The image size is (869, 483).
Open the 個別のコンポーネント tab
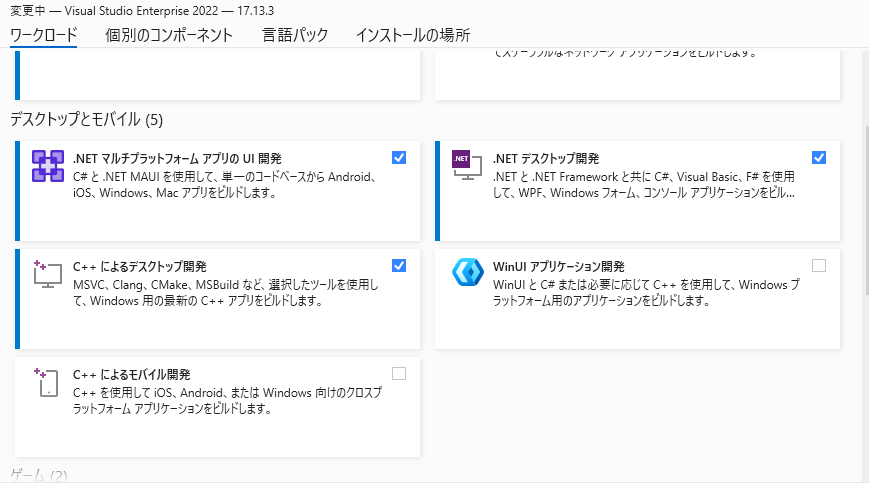pyautogui.click(x=169, y=35)
